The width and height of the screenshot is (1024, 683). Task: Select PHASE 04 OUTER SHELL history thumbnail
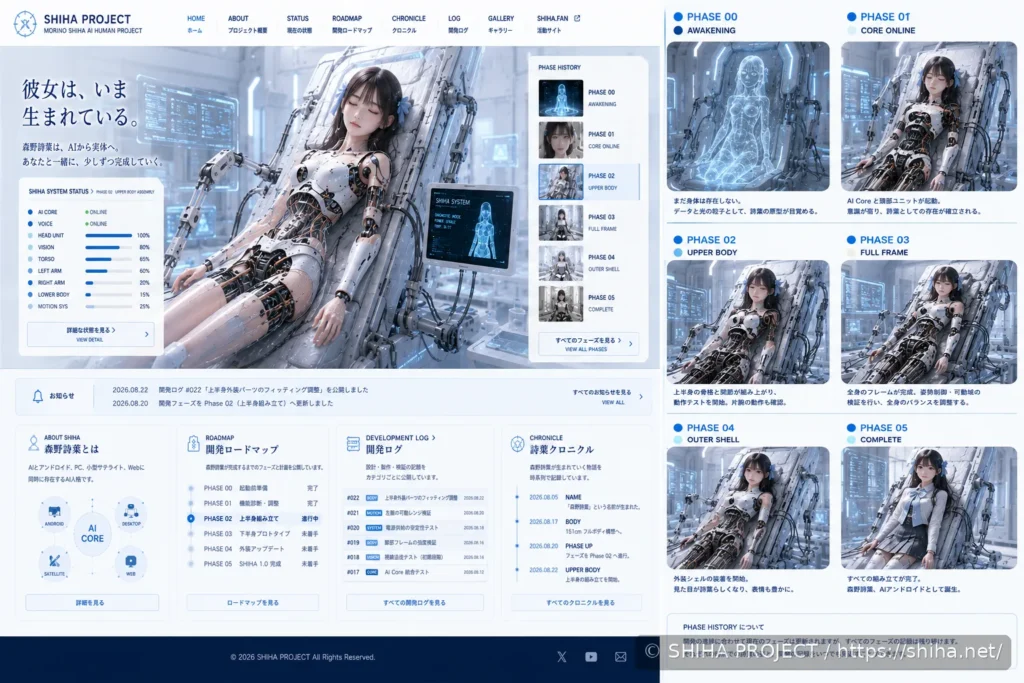click(560, 262)
